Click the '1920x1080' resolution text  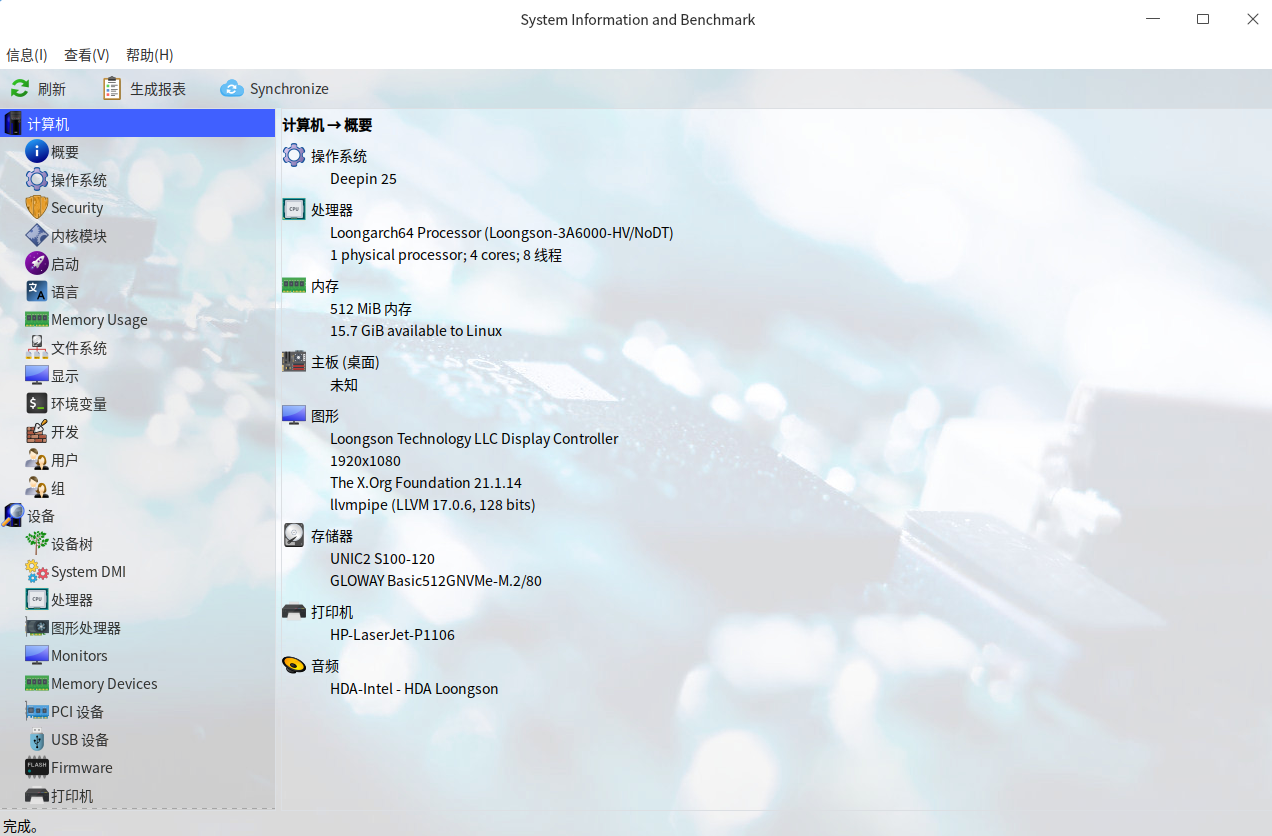[x=365, y=461]
